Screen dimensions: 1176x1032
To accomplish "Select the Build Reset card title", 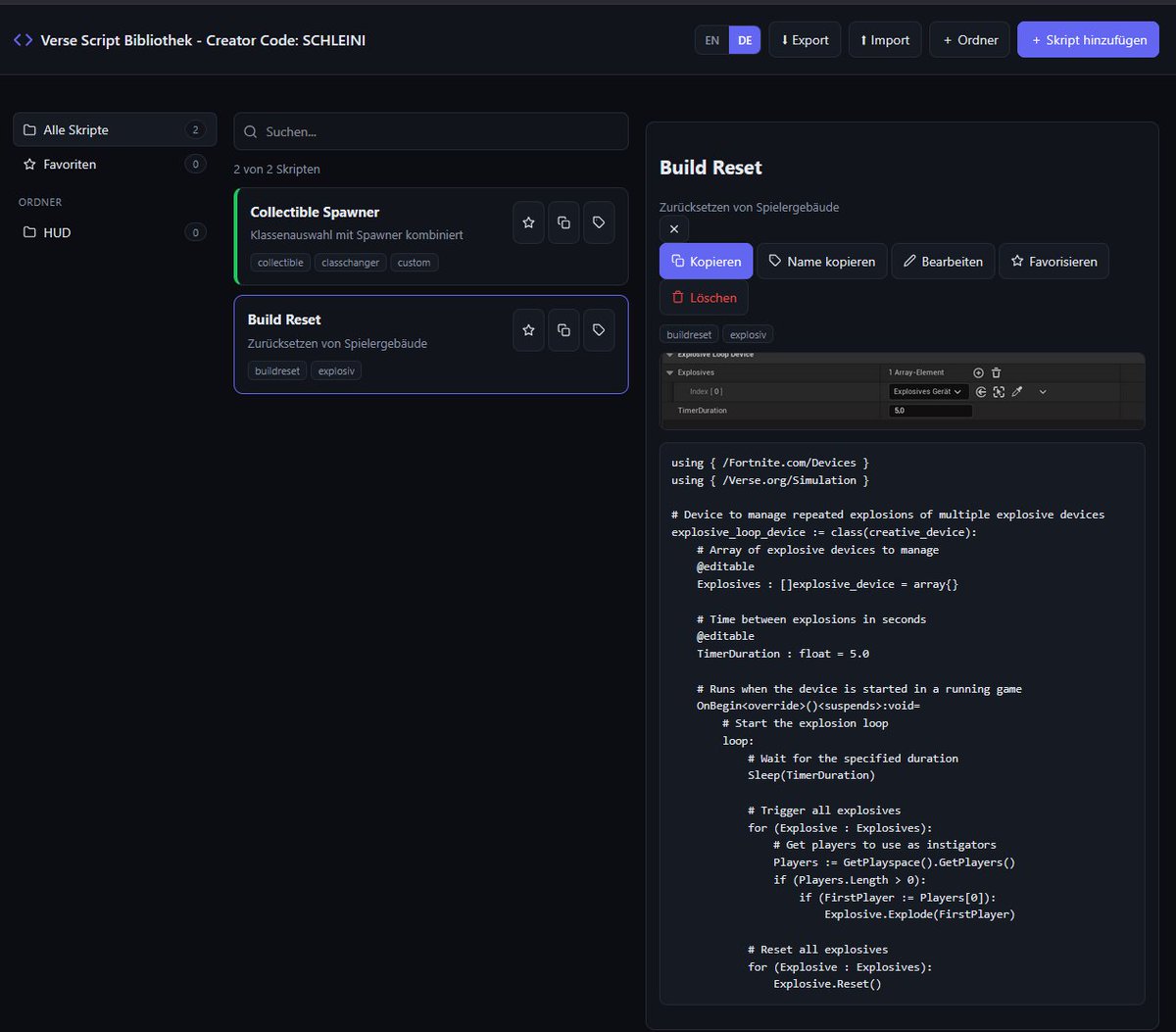I will tap(284, 319).
